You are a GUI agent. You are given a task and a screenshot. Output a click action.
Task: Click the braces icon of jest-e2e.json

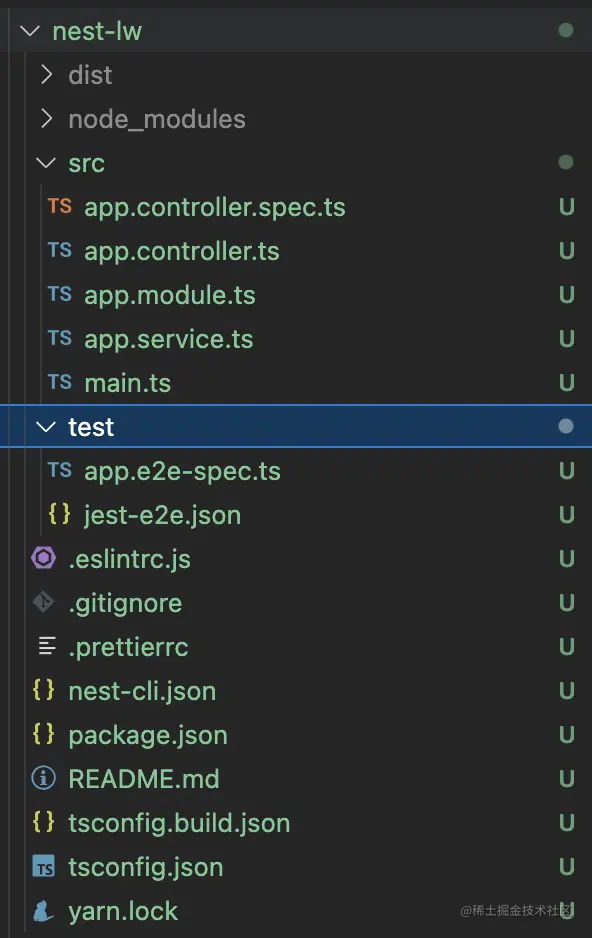click(59, 514)
